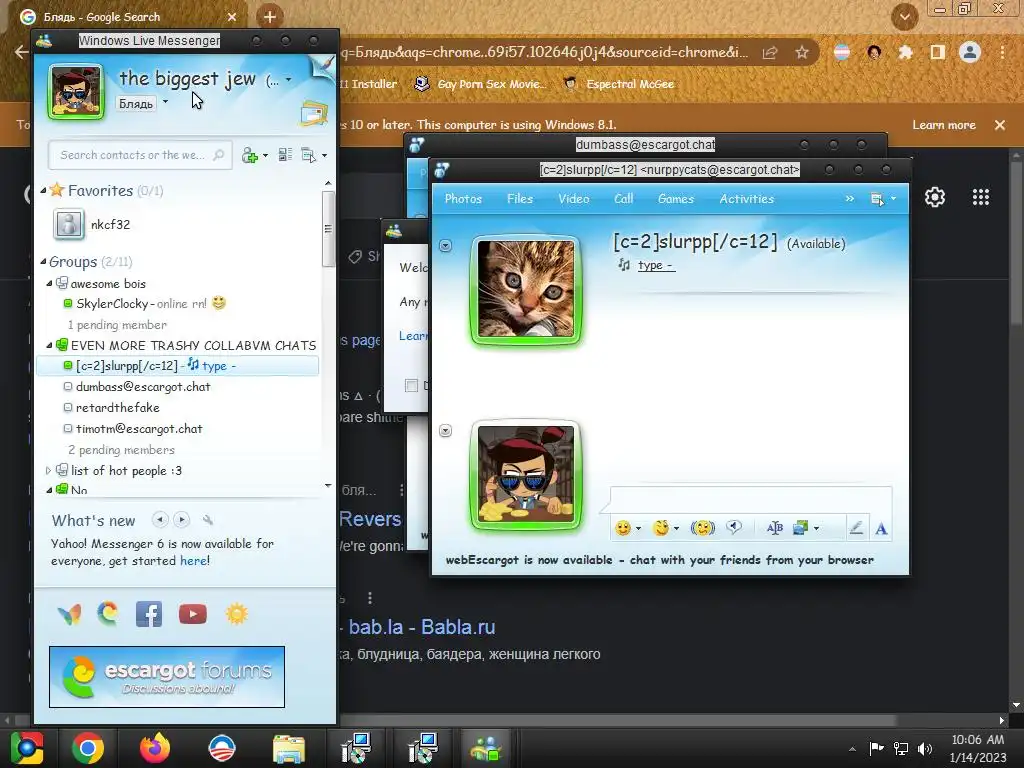
Task: Open the email inbox icon in Messenger
Action: click(313, 113)
